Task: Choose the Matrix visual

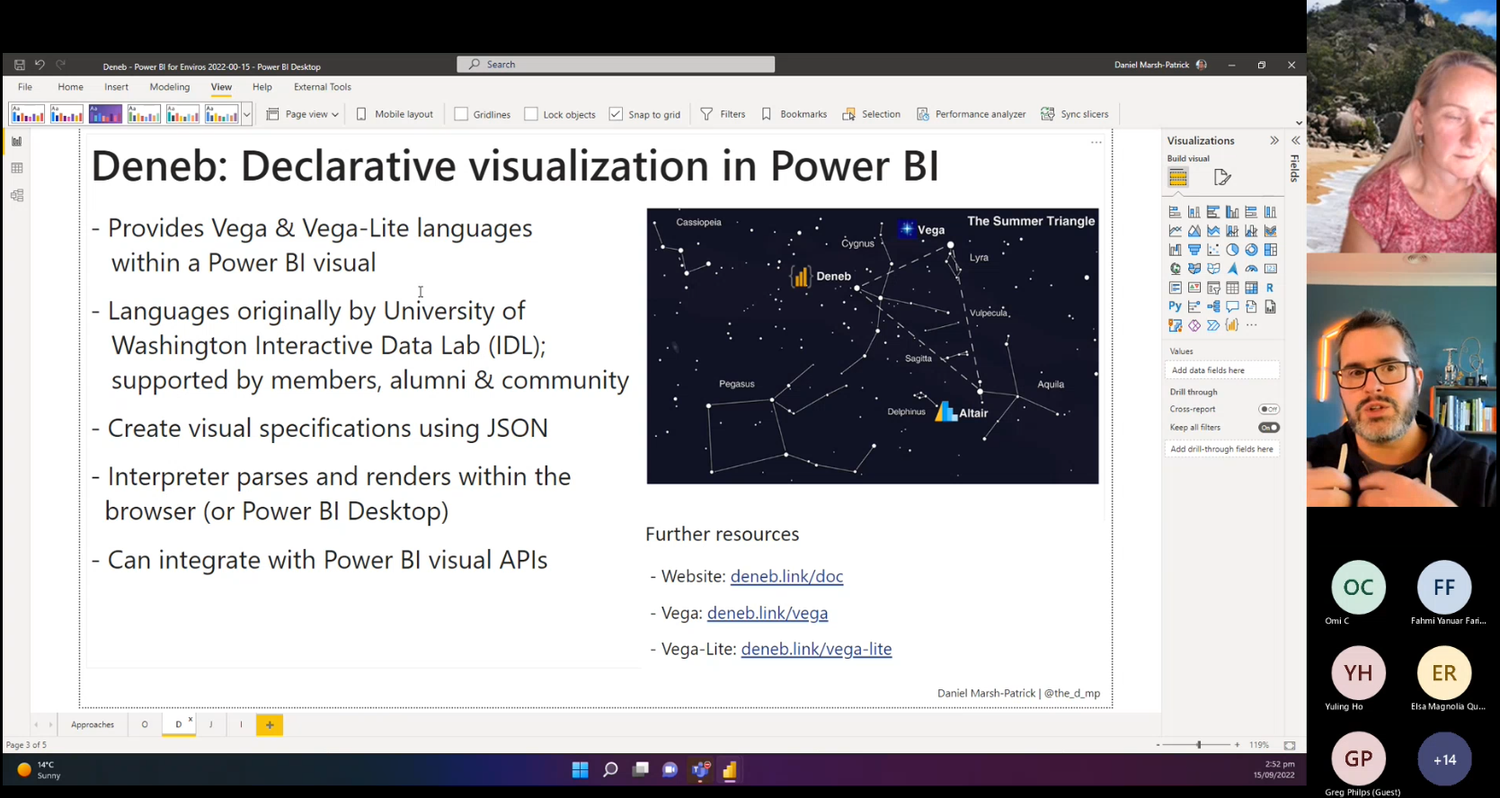Action: point(1251,287)
